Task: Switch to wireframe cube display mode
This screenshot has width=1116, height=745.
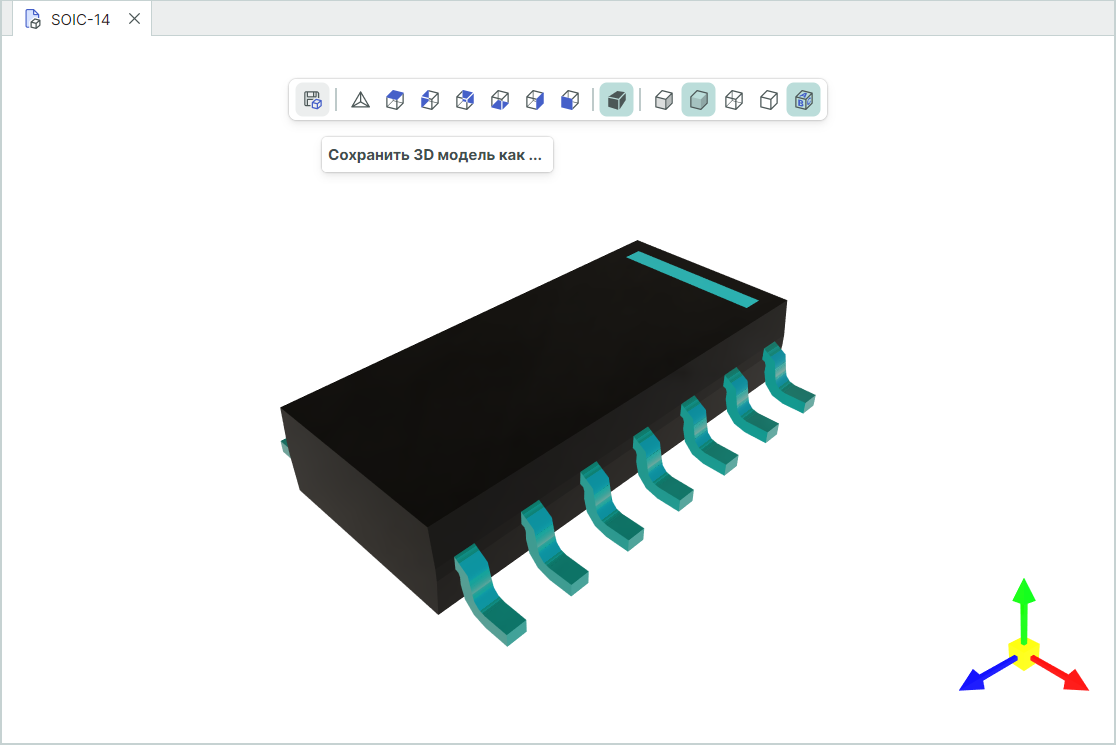Action: click(733, 100)
